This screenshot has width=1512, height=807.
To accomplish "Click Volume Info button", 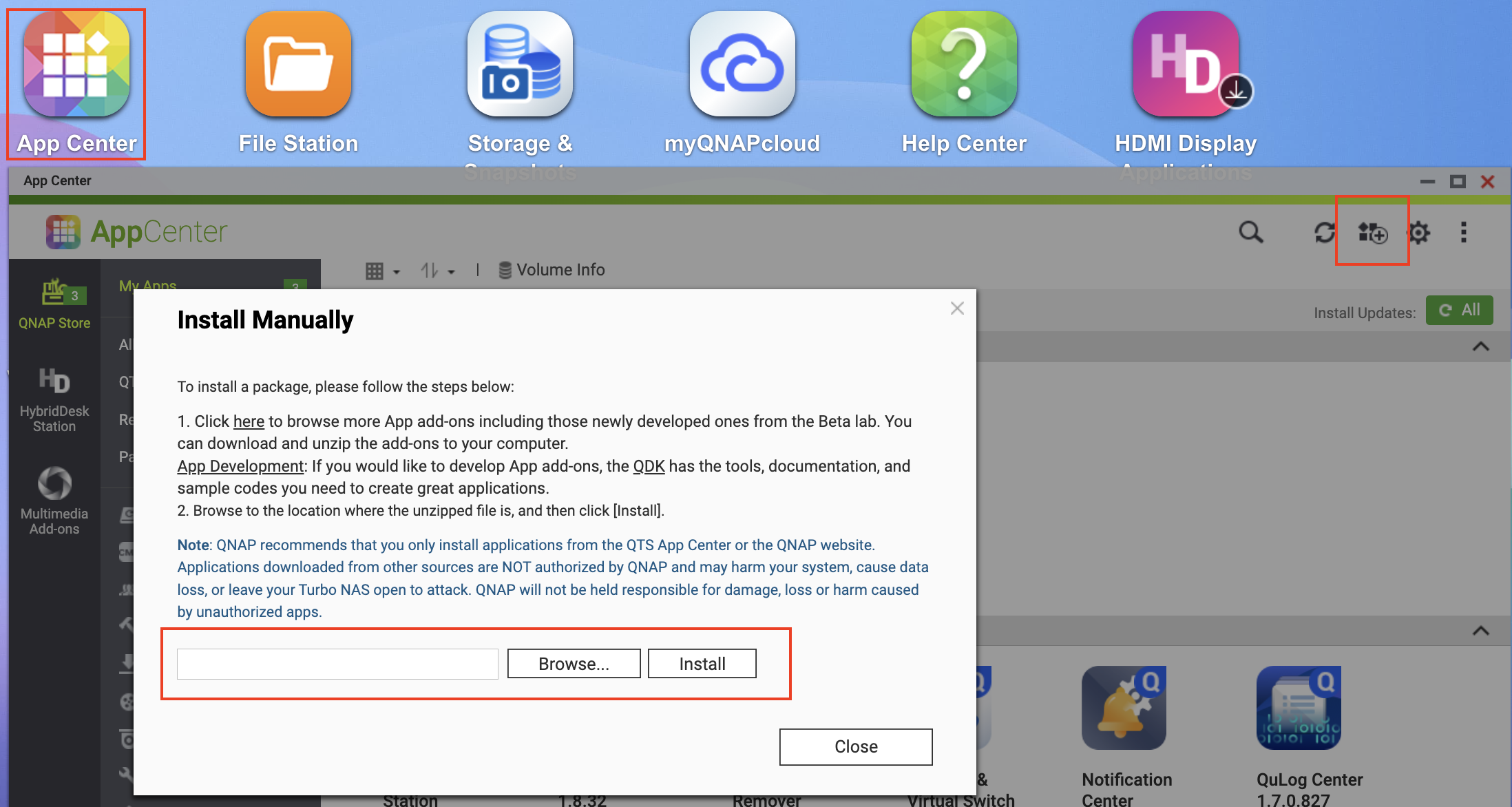I will 552,270.
